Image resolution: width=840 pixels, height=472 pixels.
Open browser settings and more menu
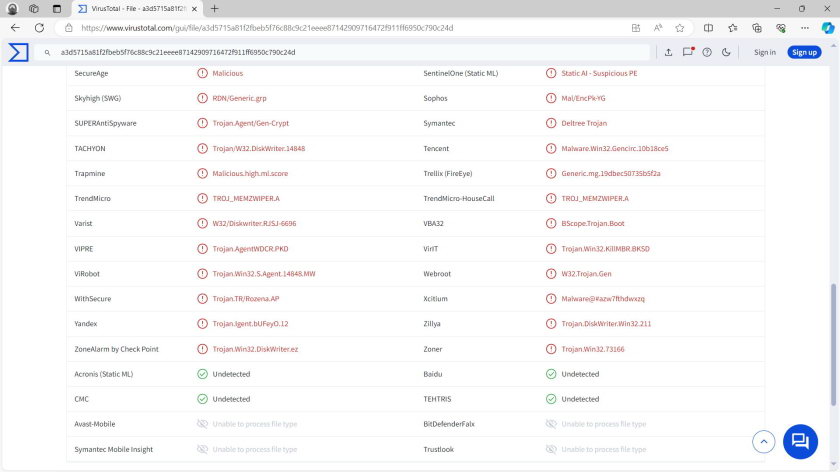point(805,28)
